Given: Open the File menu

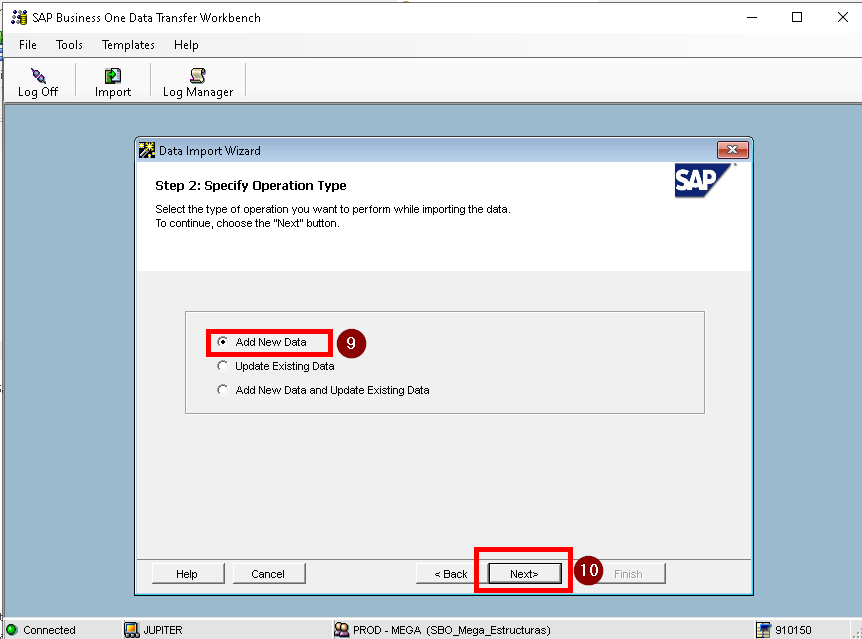Looking at the screenshot, I should (x=27, y=45).
